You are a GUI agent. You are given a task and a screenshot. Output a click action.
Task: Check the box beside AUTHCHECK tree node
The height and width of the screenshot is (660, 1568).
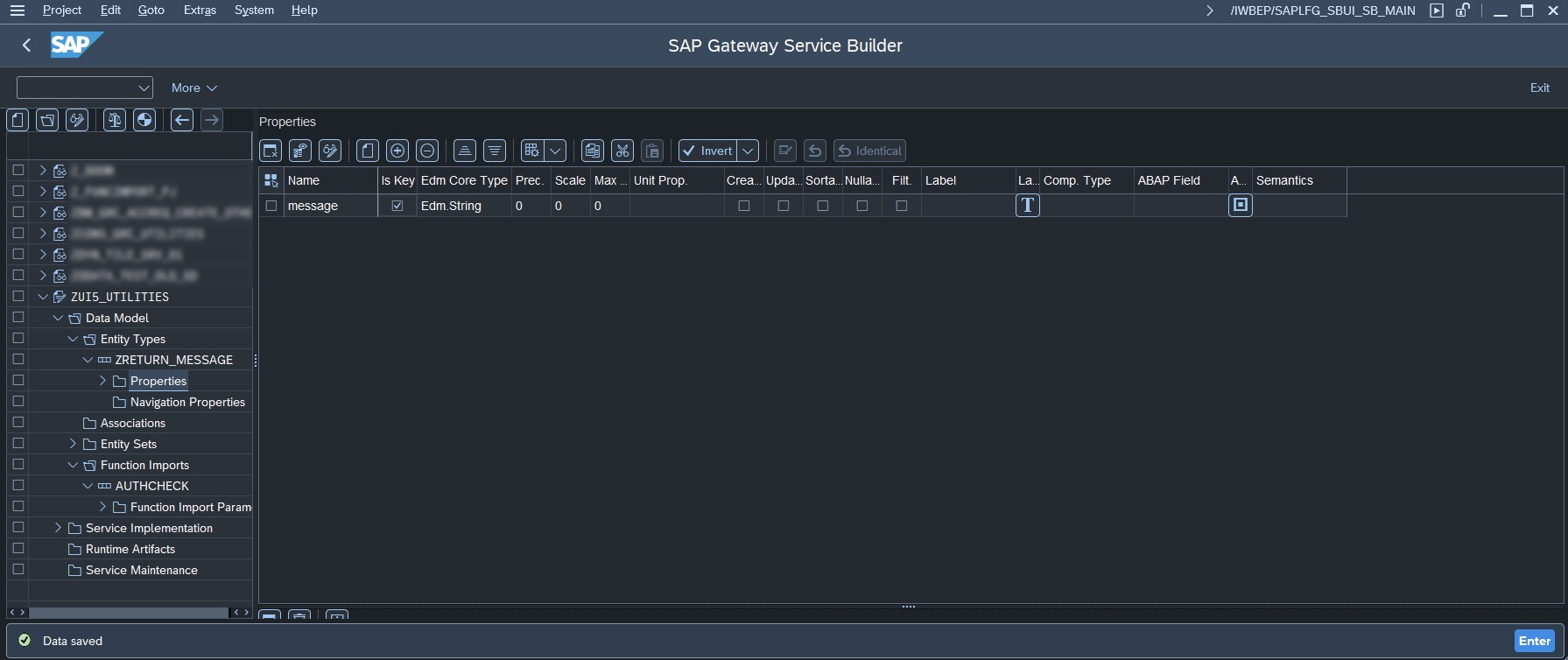pyautogui.click(x=18, y=486)
